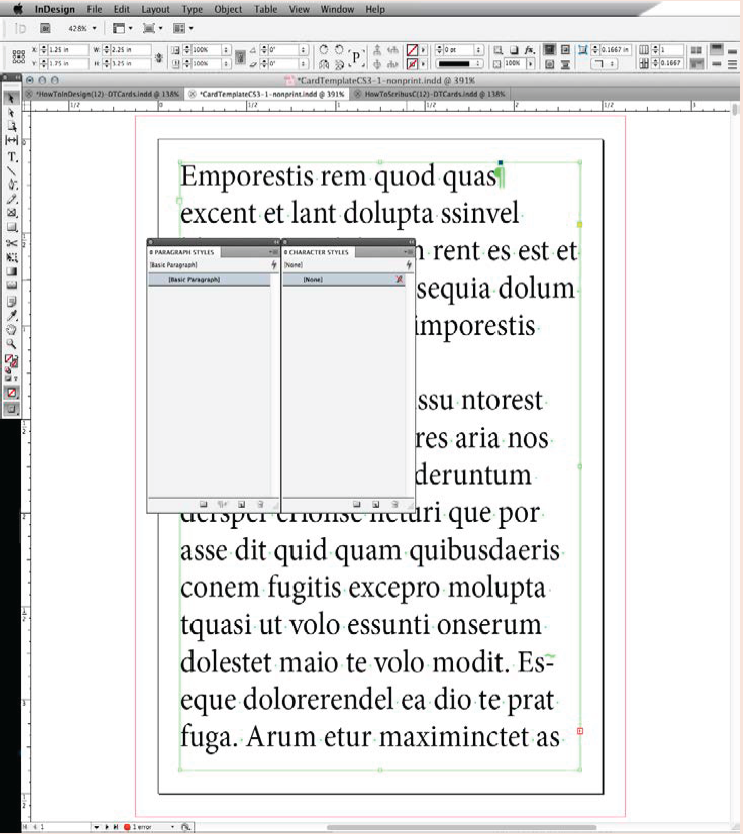Image resolution: width=743 pixels, height=834 pixels.
Task: Open the View Options dropdown
Action: pyautogui.click(x=124, y=28)
